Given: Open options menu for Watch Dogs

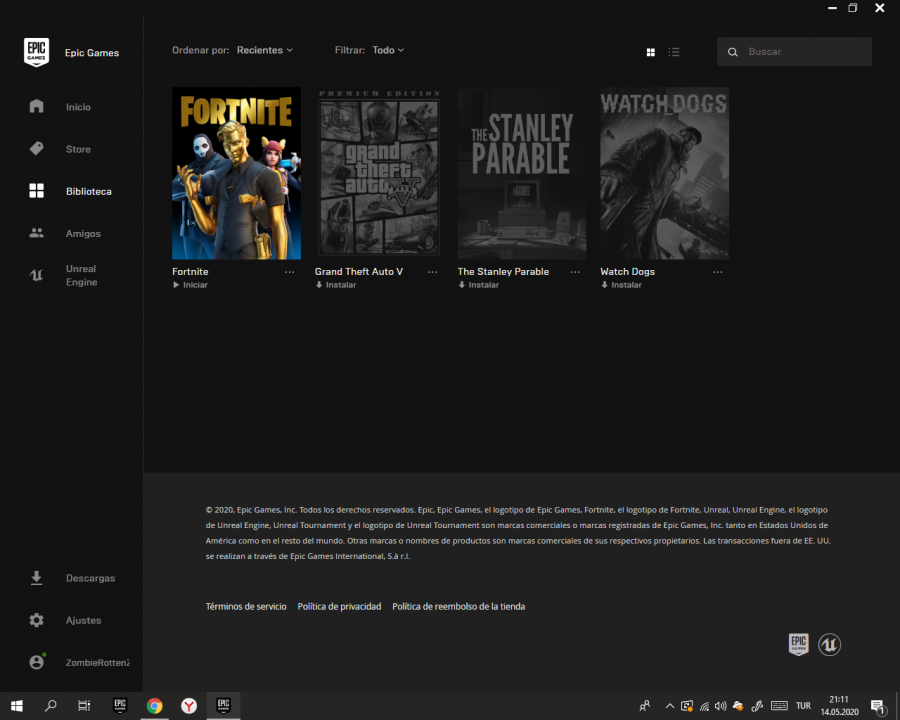Looking at the screenshot, I should point(718,272).
